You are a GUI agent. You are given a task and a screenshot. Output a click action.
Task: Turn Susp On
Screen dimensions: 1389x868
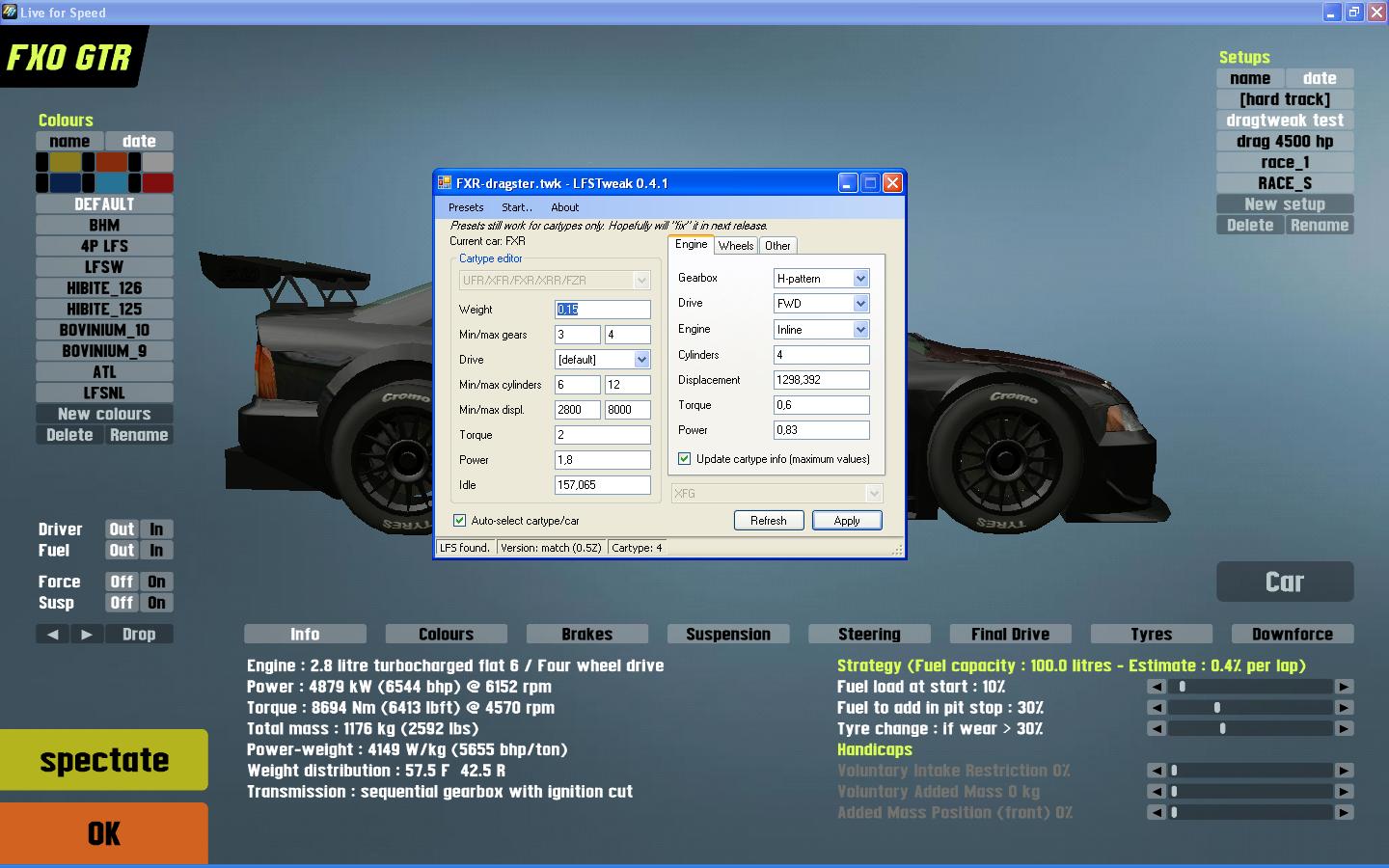(156, 603)
